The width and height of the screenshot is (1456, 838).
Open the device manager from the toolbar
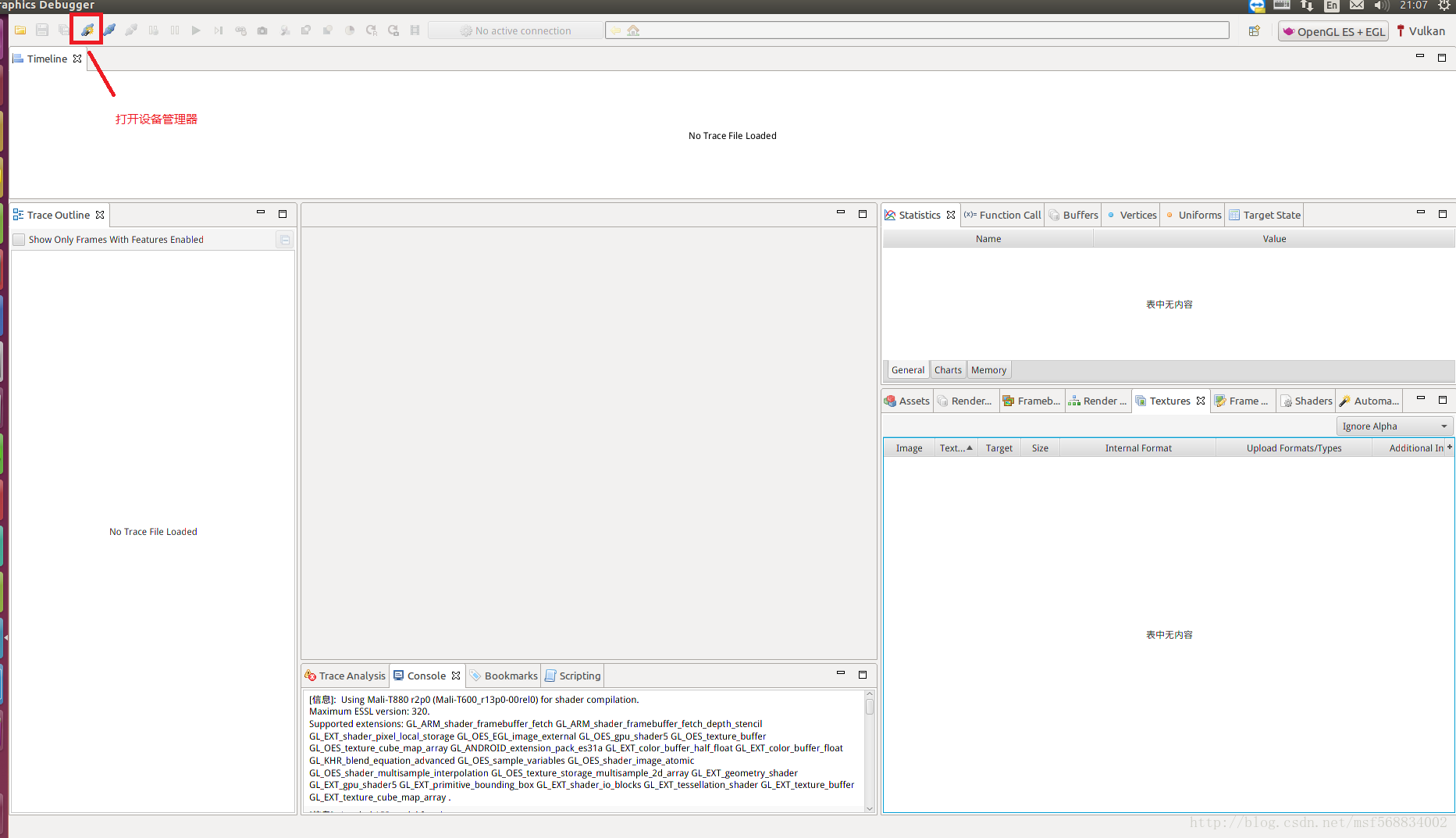point(87,30)
